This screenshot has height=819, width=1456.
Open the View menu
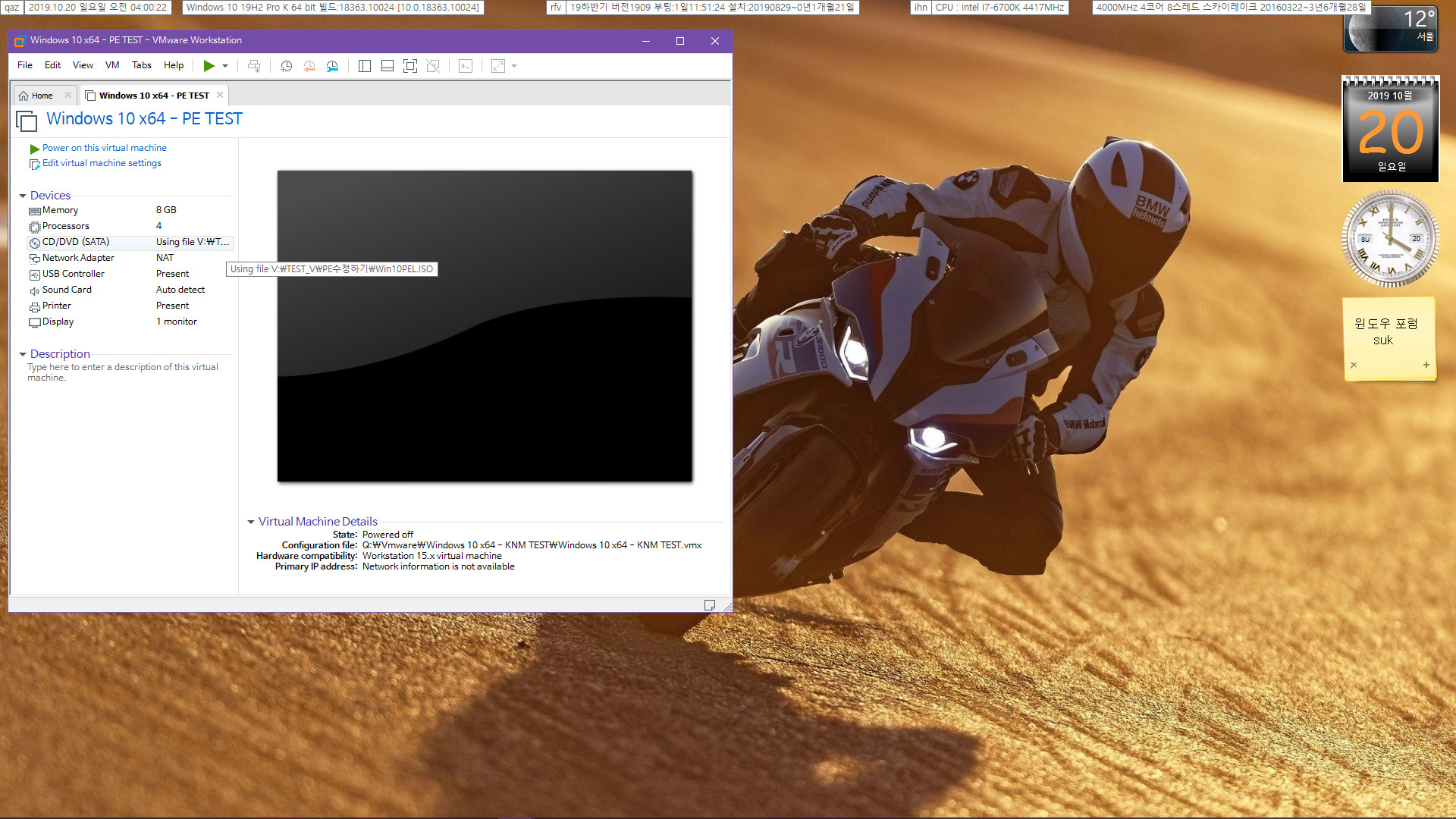pyautogui.click(x=83, y=65)
